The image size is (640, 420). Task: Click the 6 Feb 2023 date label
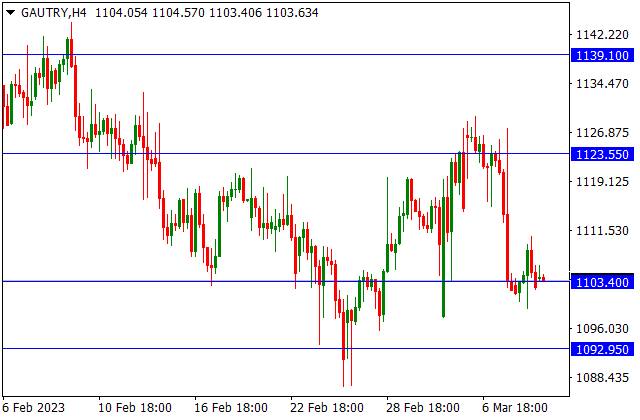point(33,408)
